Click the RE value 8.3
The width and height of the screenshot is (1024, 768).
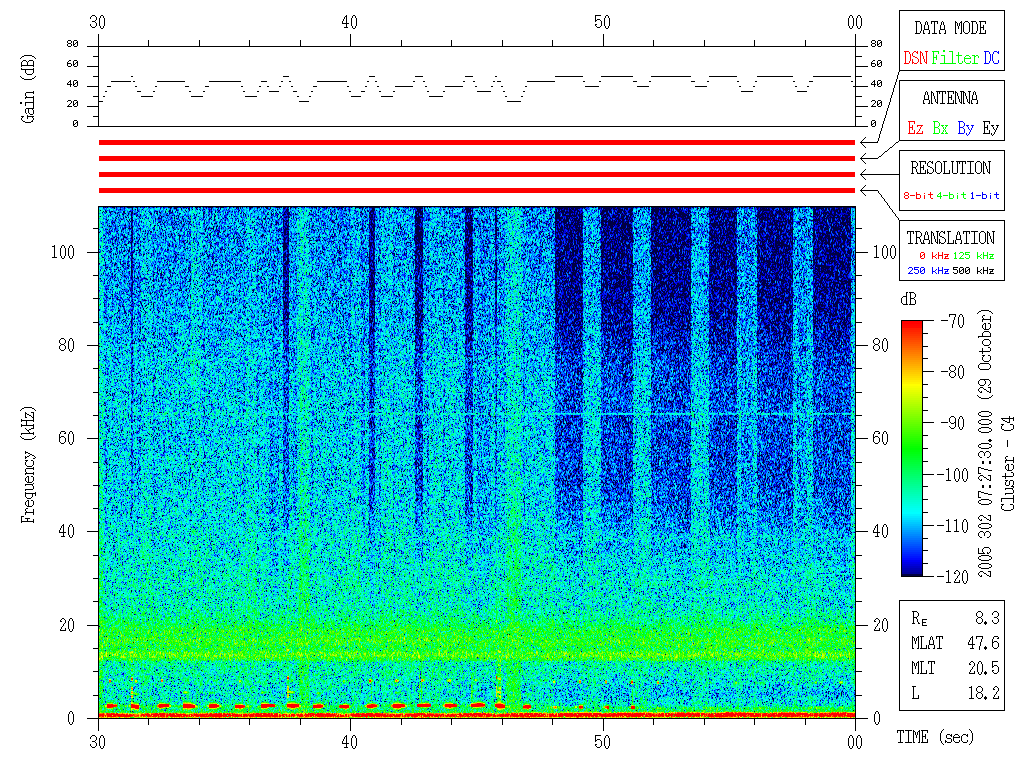coord(987,618)
